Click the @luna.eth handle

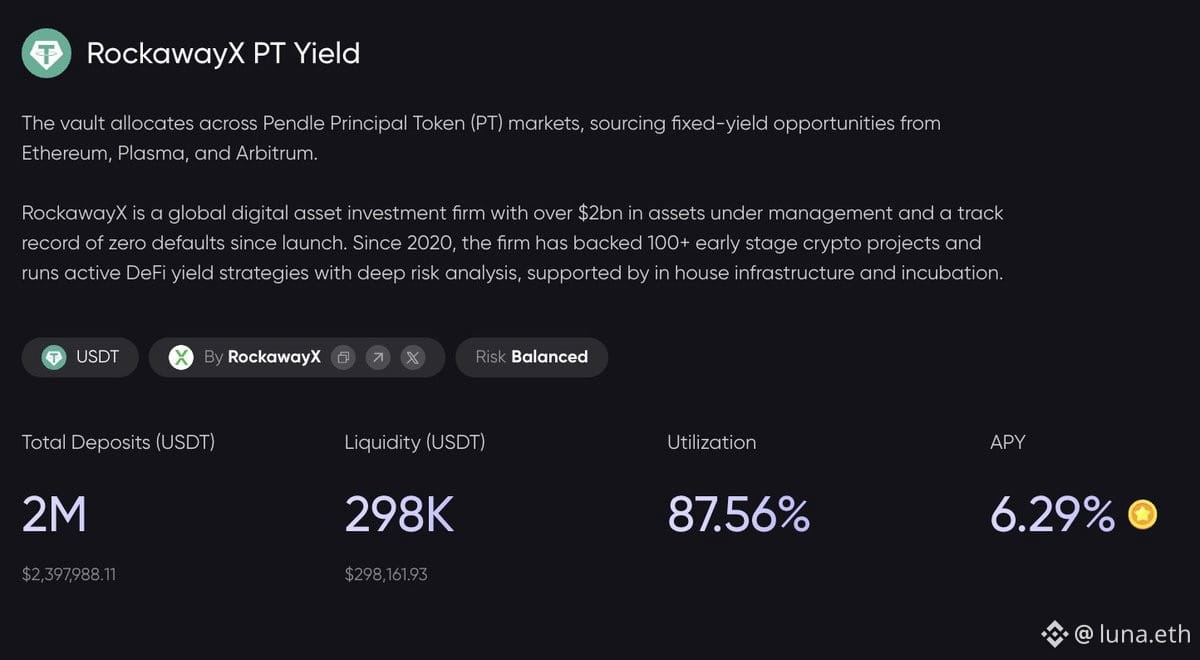tap(1132, 633)
